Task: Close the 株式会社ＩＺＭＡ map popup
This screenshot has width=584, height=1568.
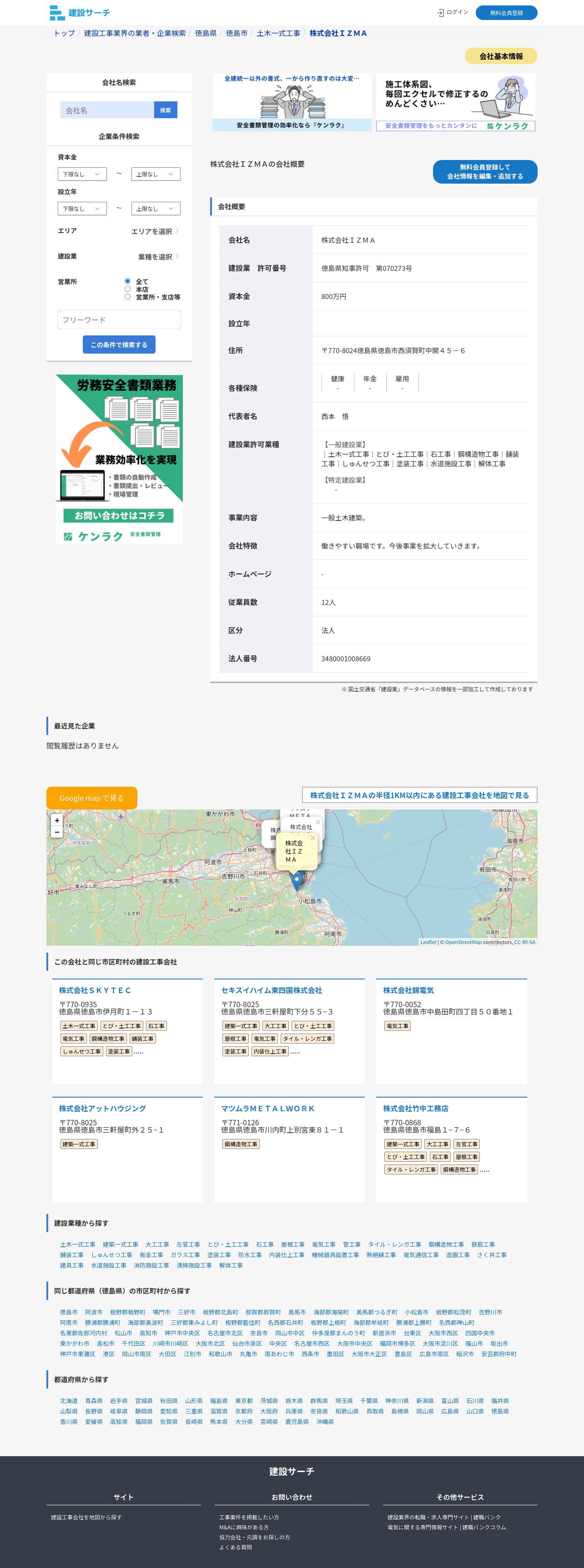Action: click(313, 838)
